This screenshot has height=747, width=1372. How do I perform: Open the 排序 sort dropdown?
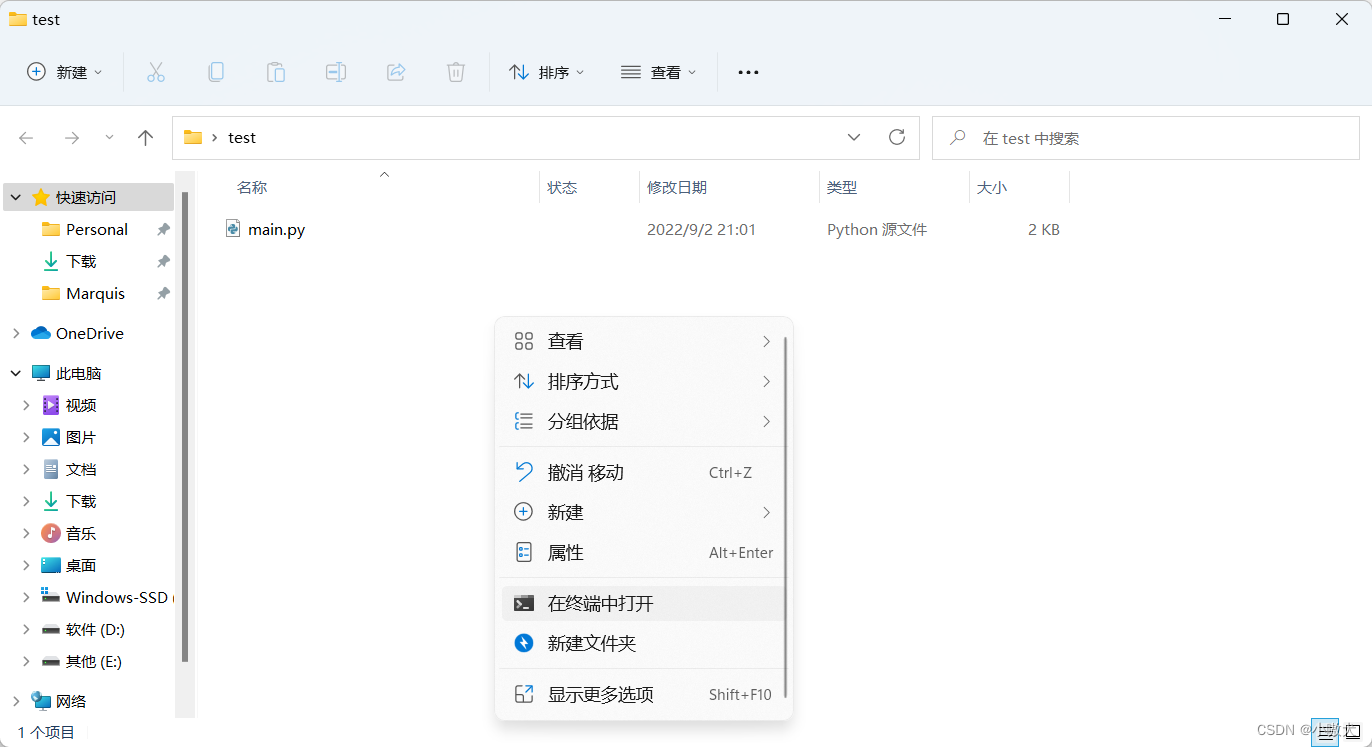click(546, 71)
